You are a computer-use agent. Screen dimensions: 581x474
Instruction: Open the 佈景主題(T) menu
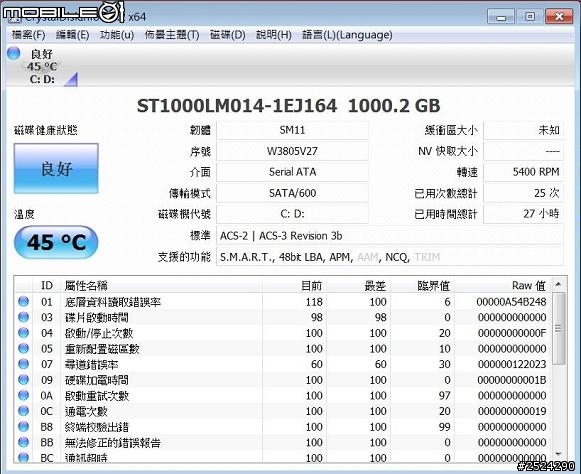(172, 35)
